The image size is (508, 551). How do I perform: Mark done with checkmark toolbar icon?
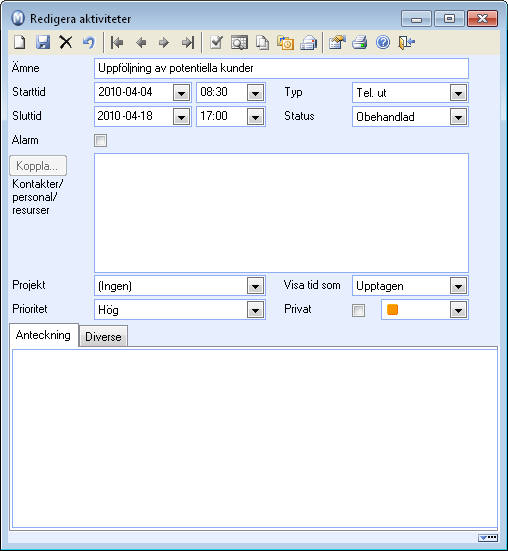pos(216,43)
